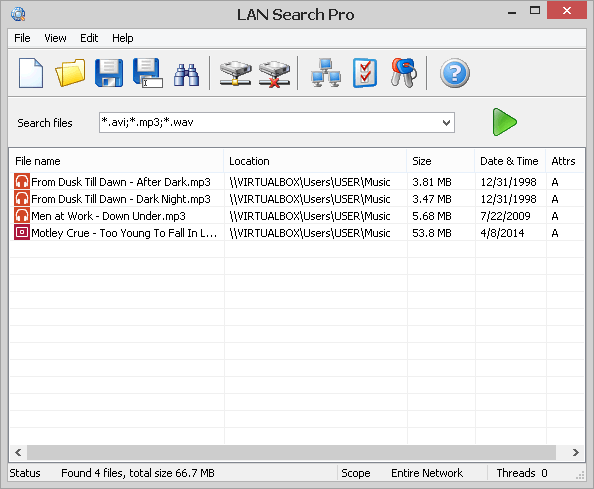594x489 pixels.
Task: Open the checklist options icon
Action: pyautogui.click(x=365, y=73)
